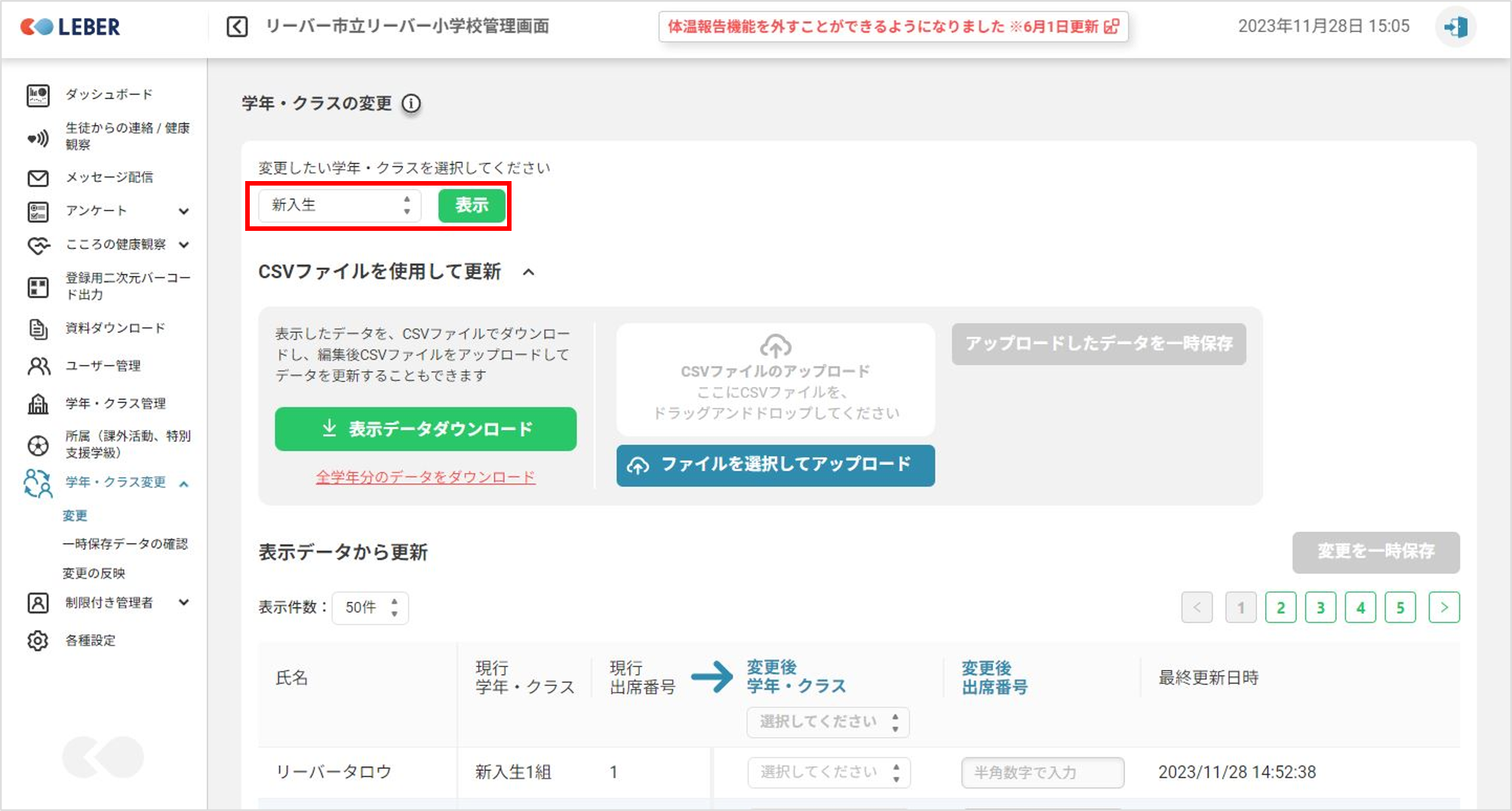Image resolution: width=1512 pixels, height=811 pixels.
Task: Expand the アンケート sidebar menu
Action: tap(183, 211)
